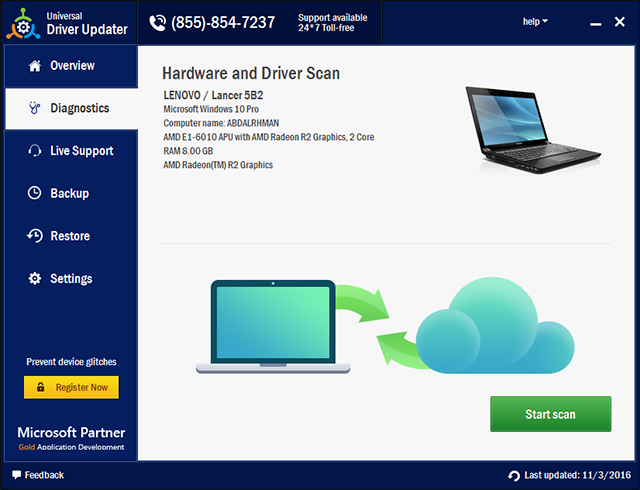
Task: Select the Diagnostics tab
Action: pyautogui.click(x=71, y=108)
